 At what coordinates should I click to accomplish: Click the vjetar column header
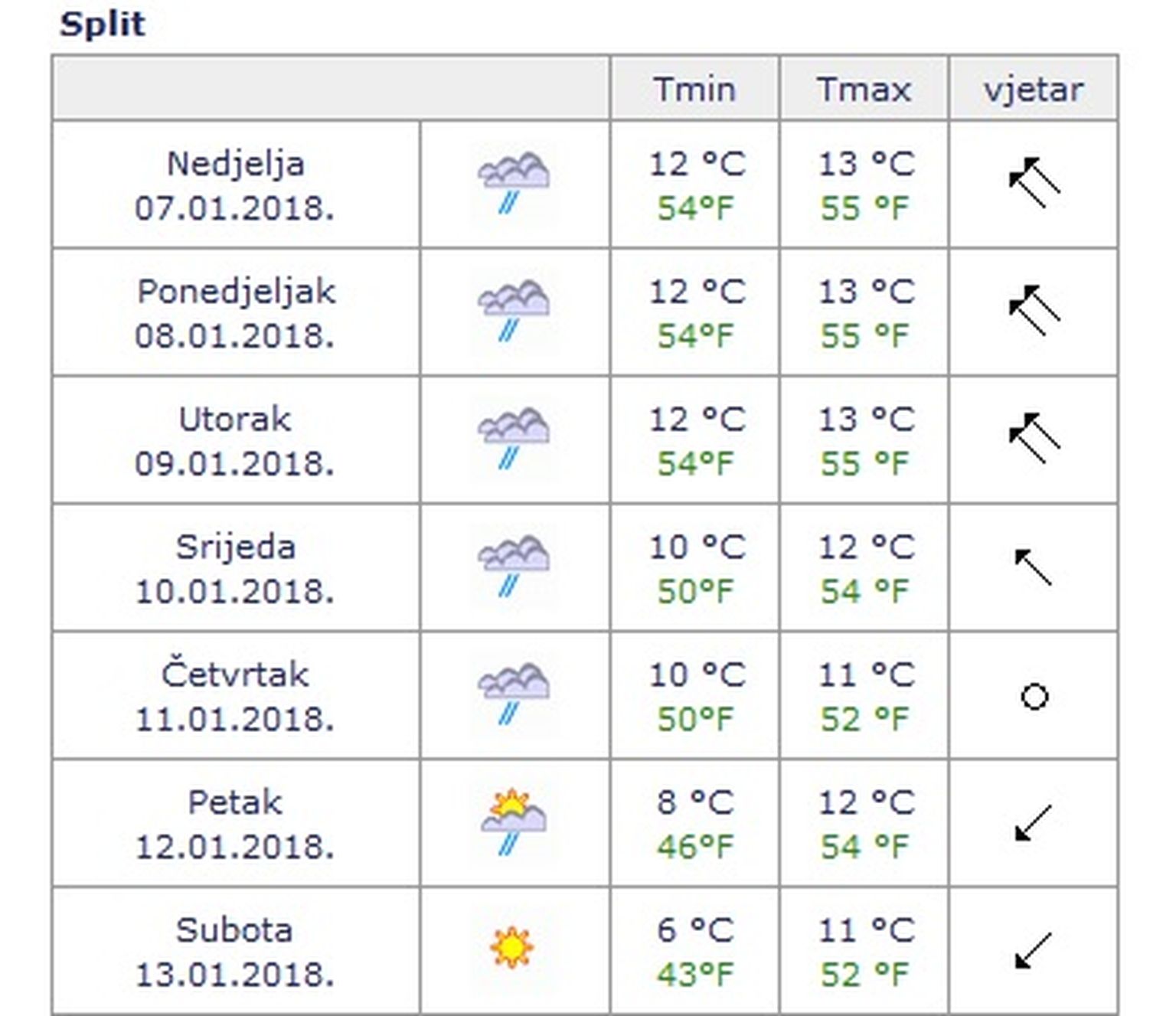click(1033, 89)
